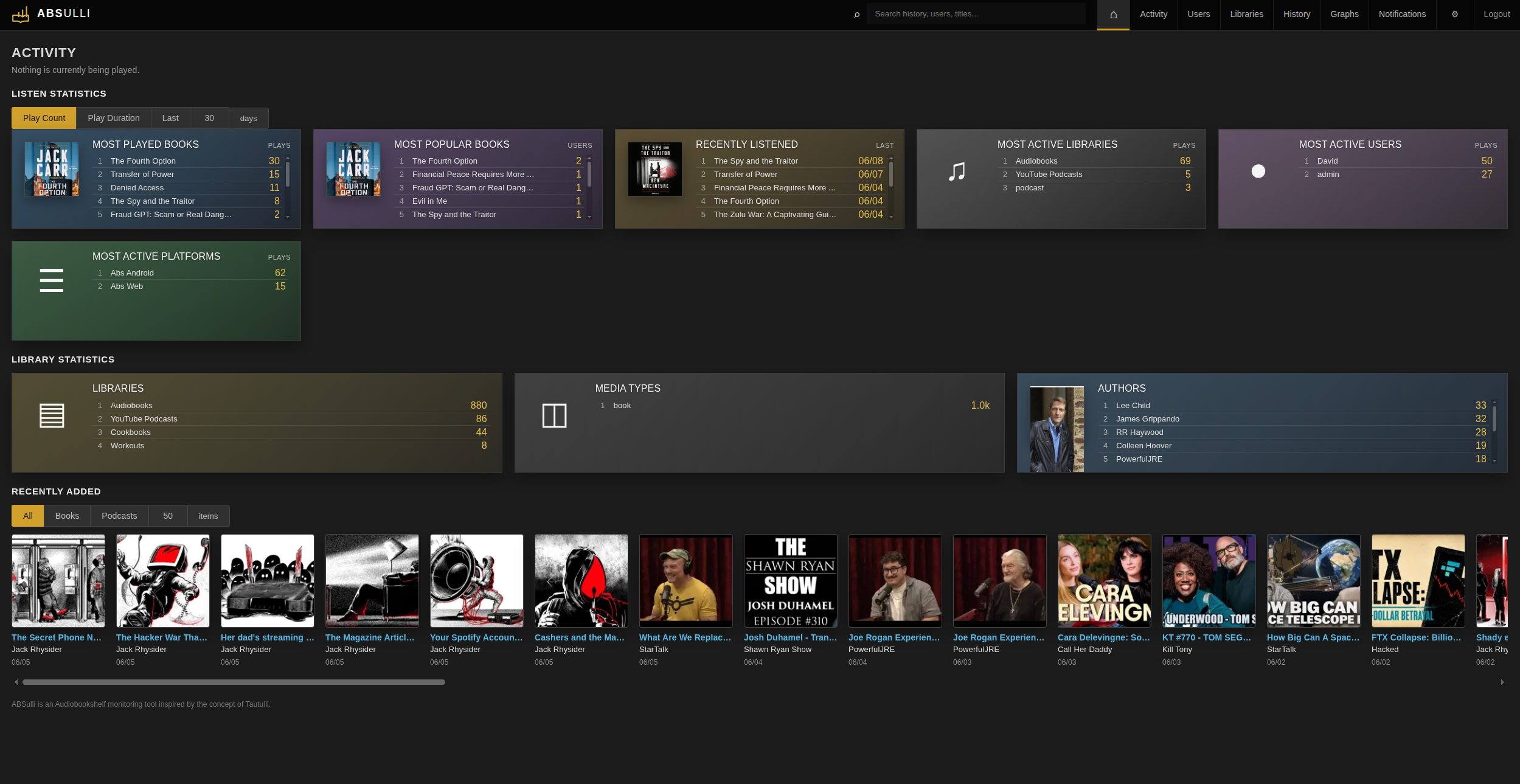Open The Hacker War Tha... cover thumbnail
Screen dimensions: 1520x784
coord(163,581)
